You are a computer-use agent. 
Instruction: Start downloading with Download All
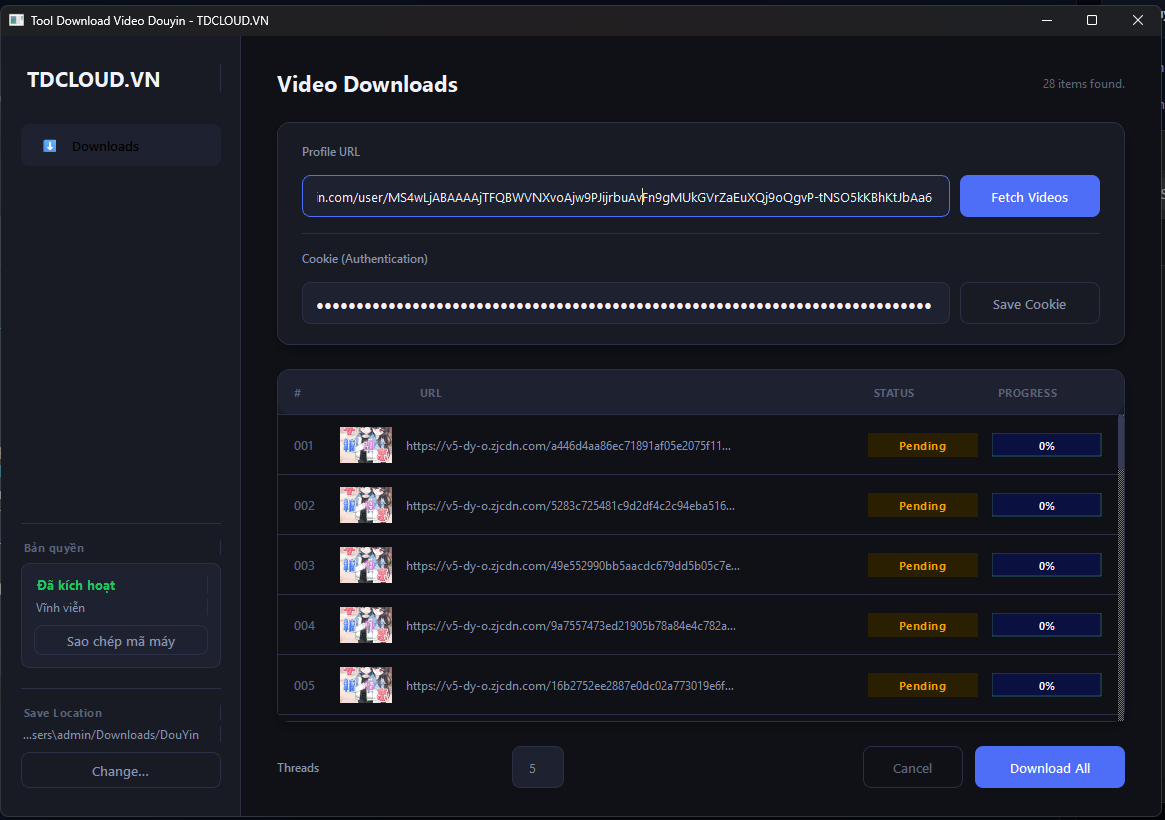pyautogui.click(x=1049, y=768)
